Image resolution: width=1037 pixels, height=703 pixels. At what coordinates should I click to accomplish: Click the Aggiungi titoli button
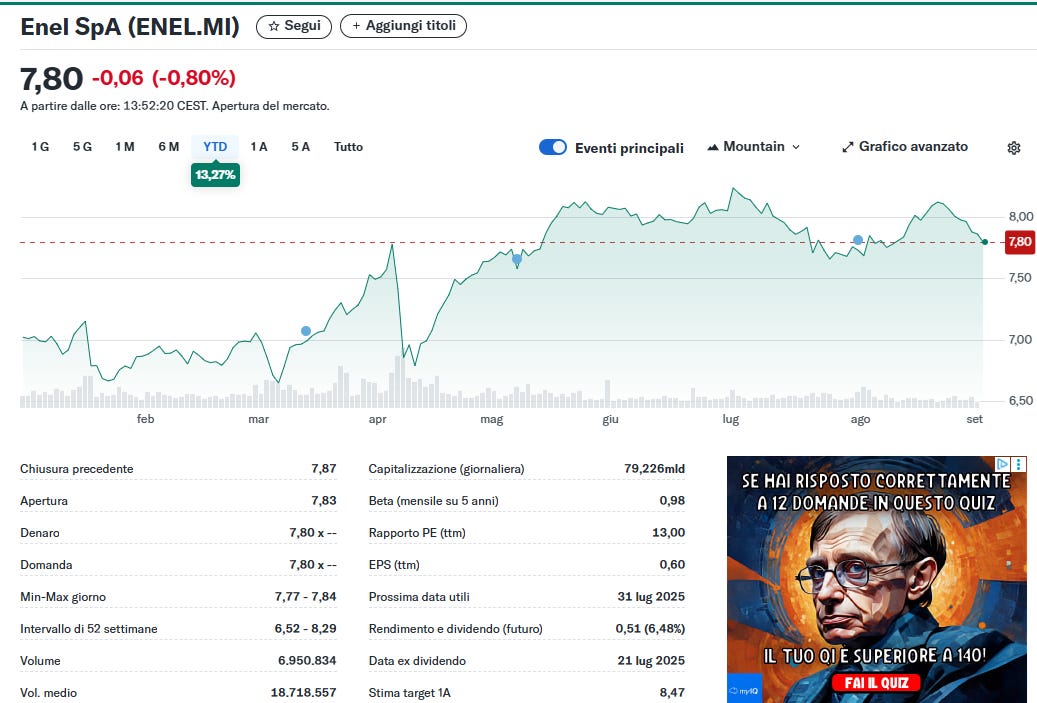click(x=403, y=26)
